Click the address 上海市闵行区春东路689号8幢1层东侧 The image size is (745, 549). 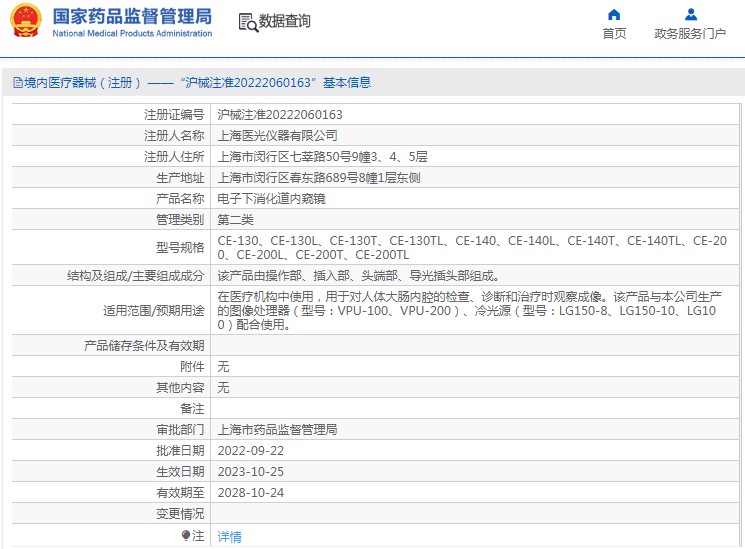point(319,178)
